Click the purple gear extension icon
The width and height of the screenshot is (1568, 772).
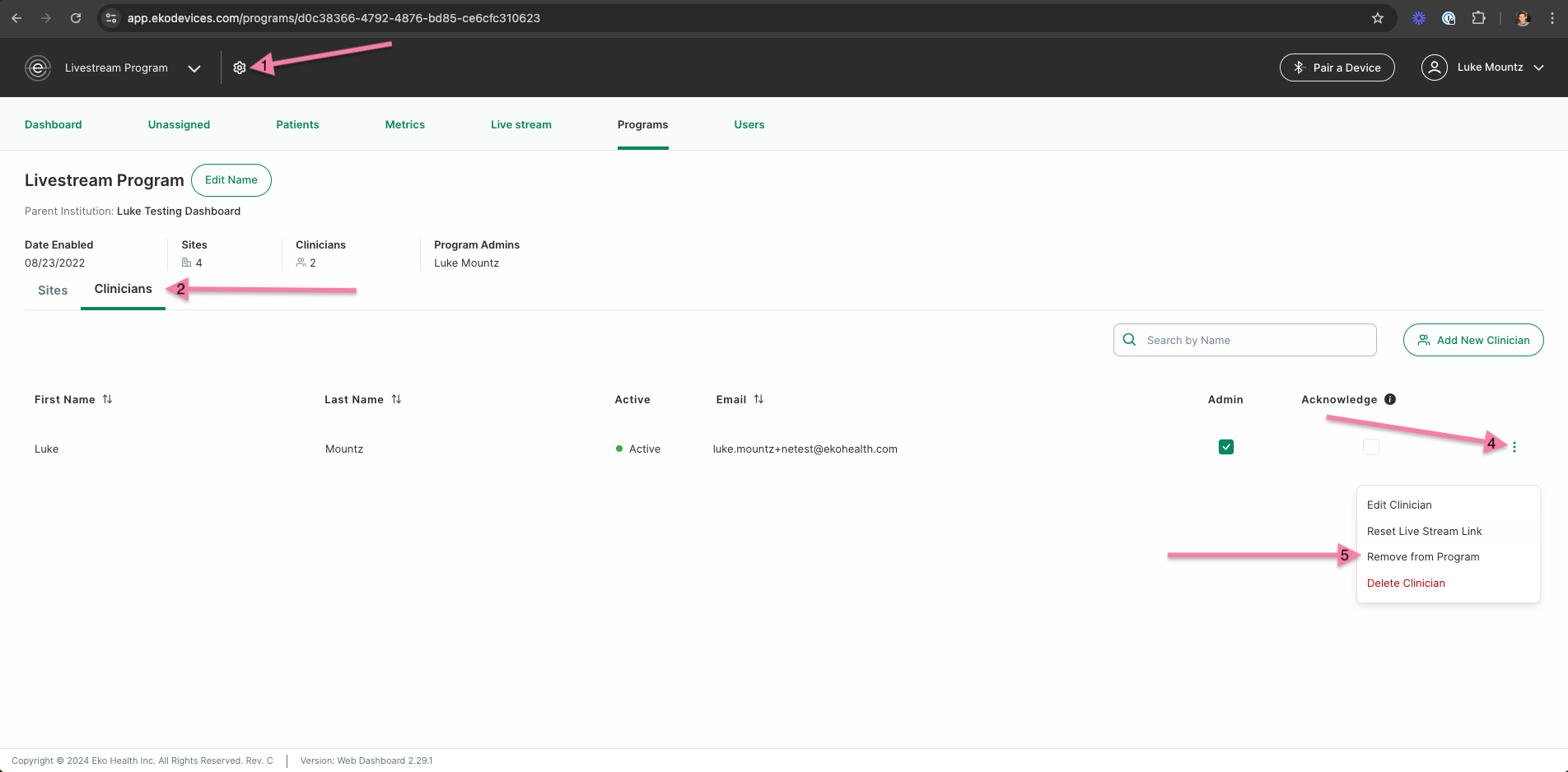[x=1419, y=18]
